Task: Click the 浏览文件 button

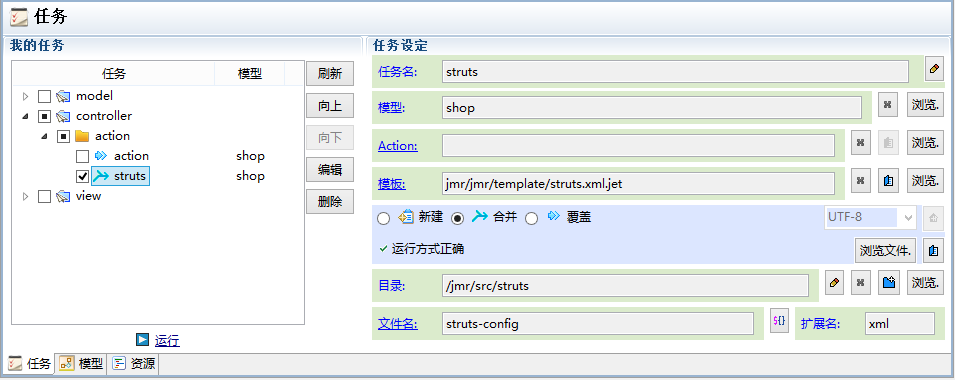Action: [x=886, y=250]
